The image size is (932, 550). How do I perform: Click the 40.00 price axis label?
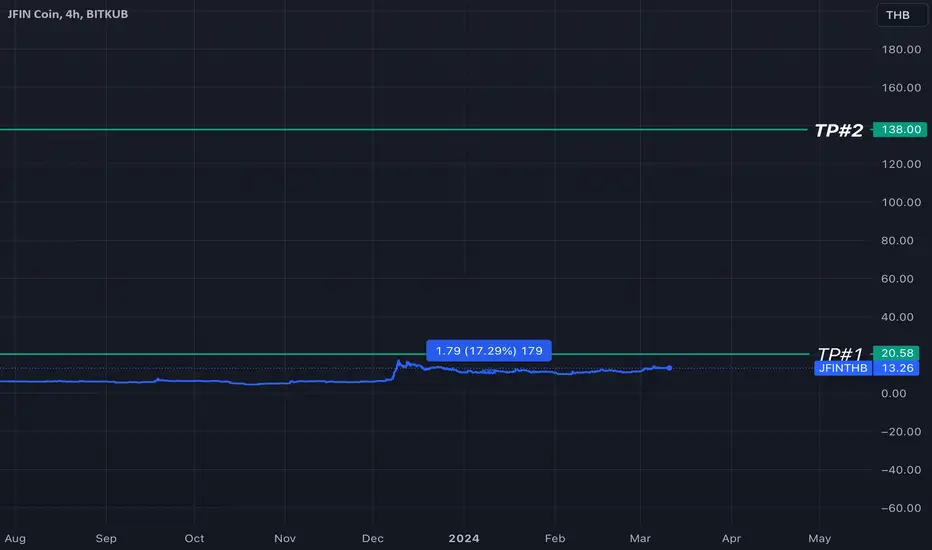point(897,317)
